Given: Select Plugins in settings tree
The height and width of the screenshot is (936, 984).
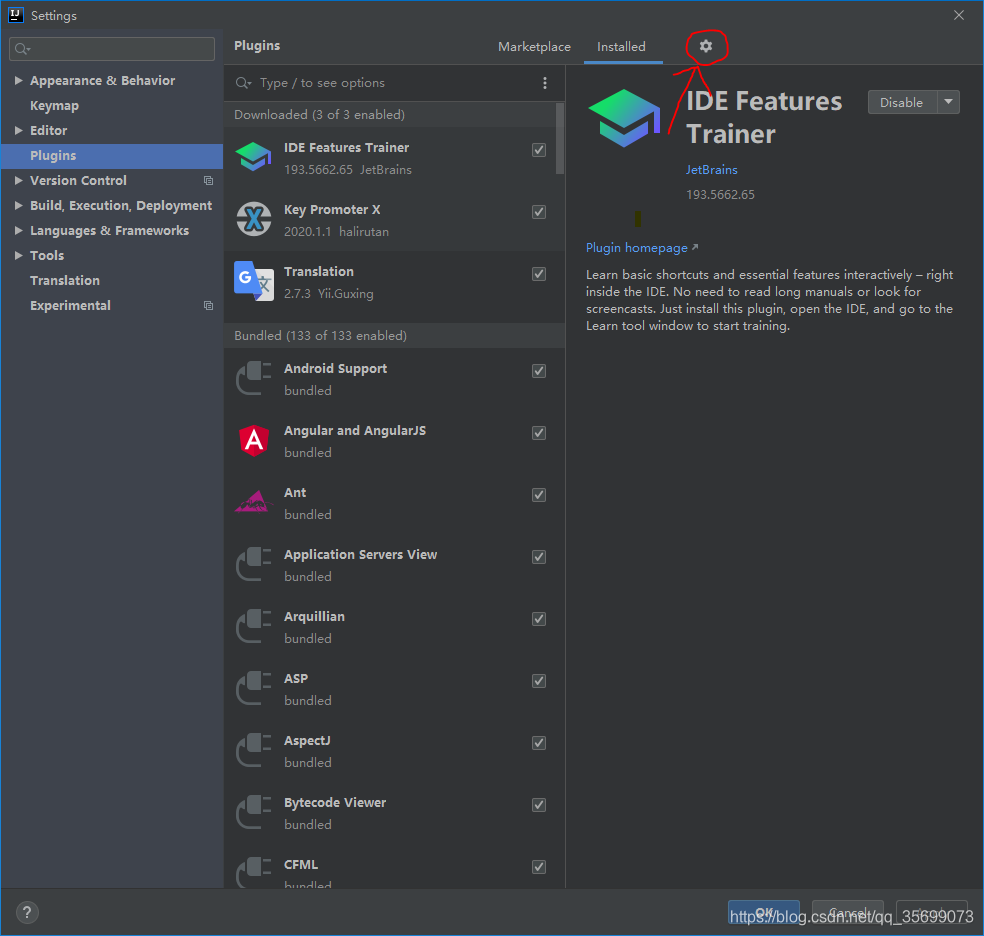Looking at the screenshot, I should [112, 156].
